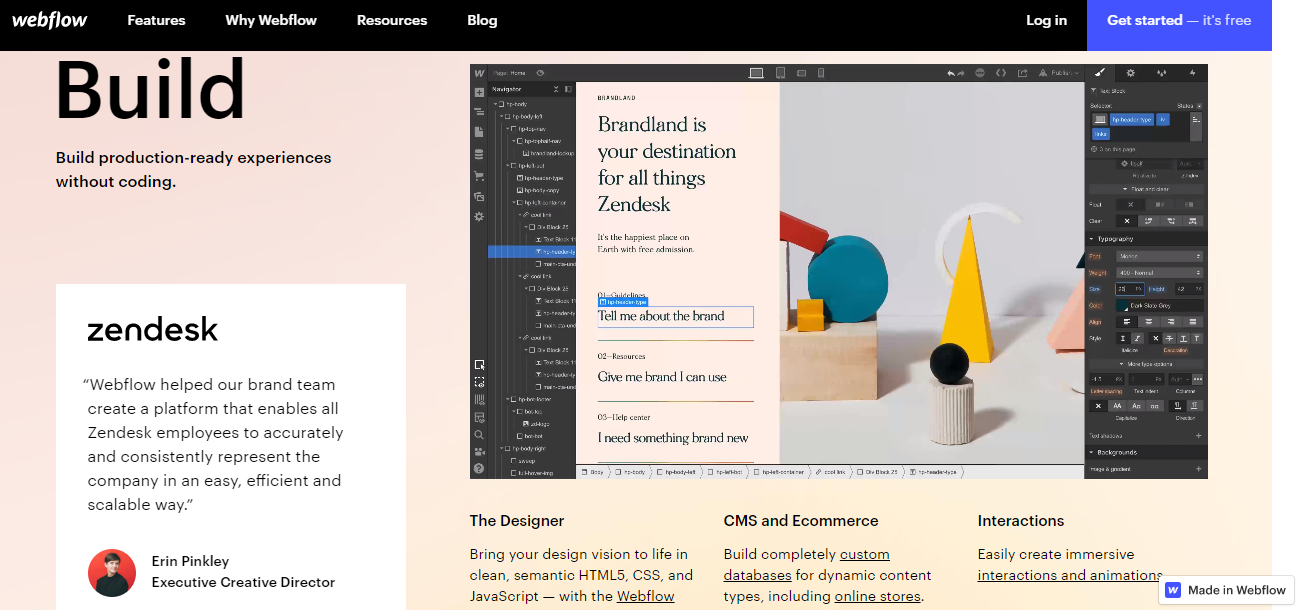Switch to the Interactions lightning tab
Image resolution: width=1302 pixels, height=610 pixels.
pos(1192,73)
